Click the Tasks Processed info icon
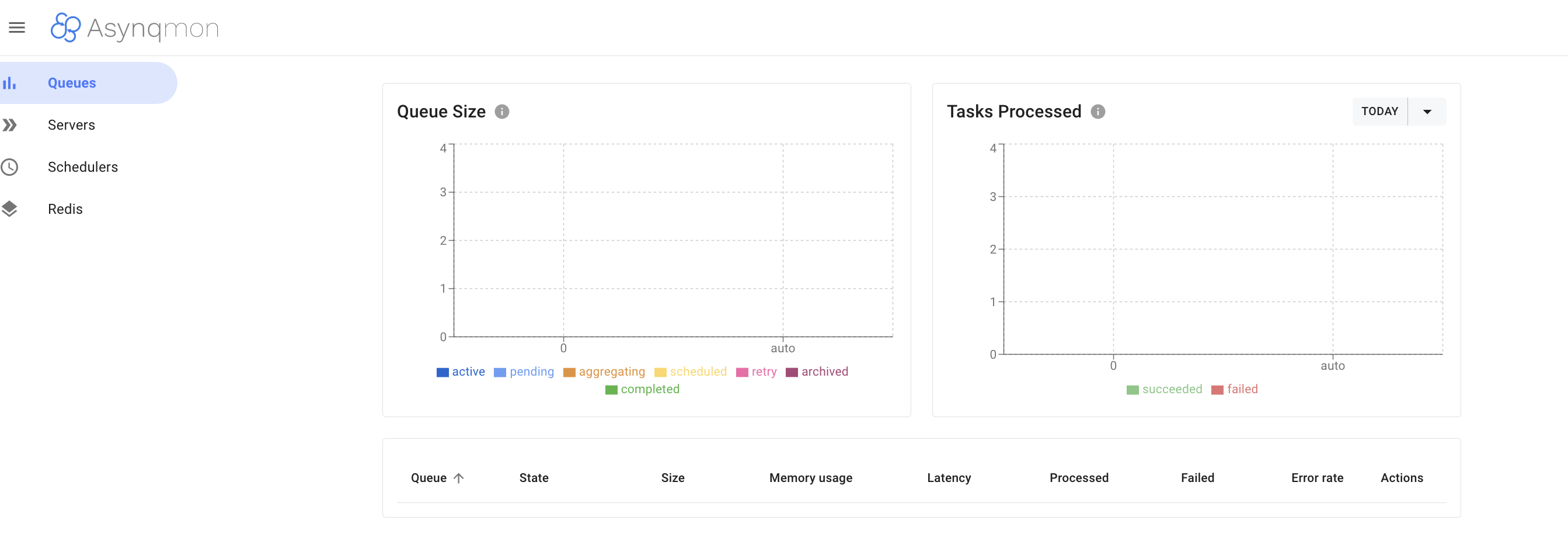This screenshot has height=541, width=1568. 1097,112
